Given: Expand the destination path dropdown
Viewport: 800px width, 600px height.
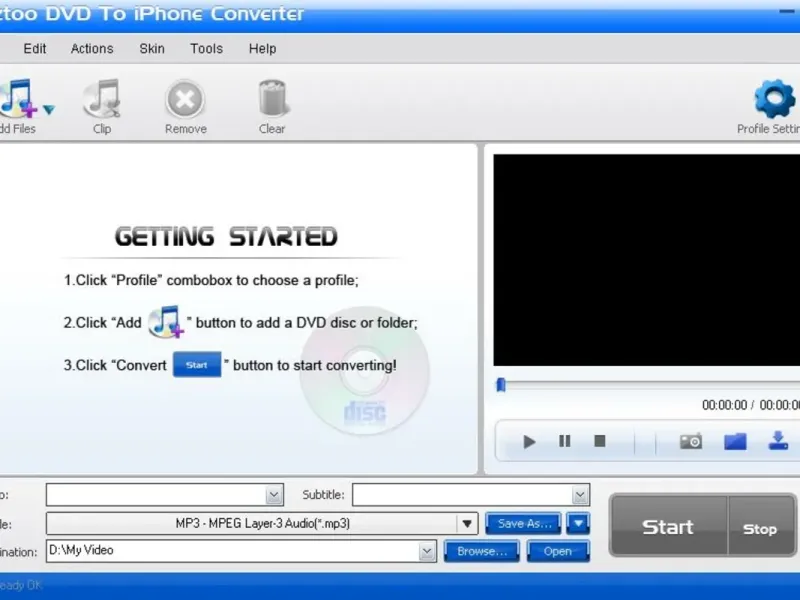Looking at the screenshot, I should [x=427, y=552].
